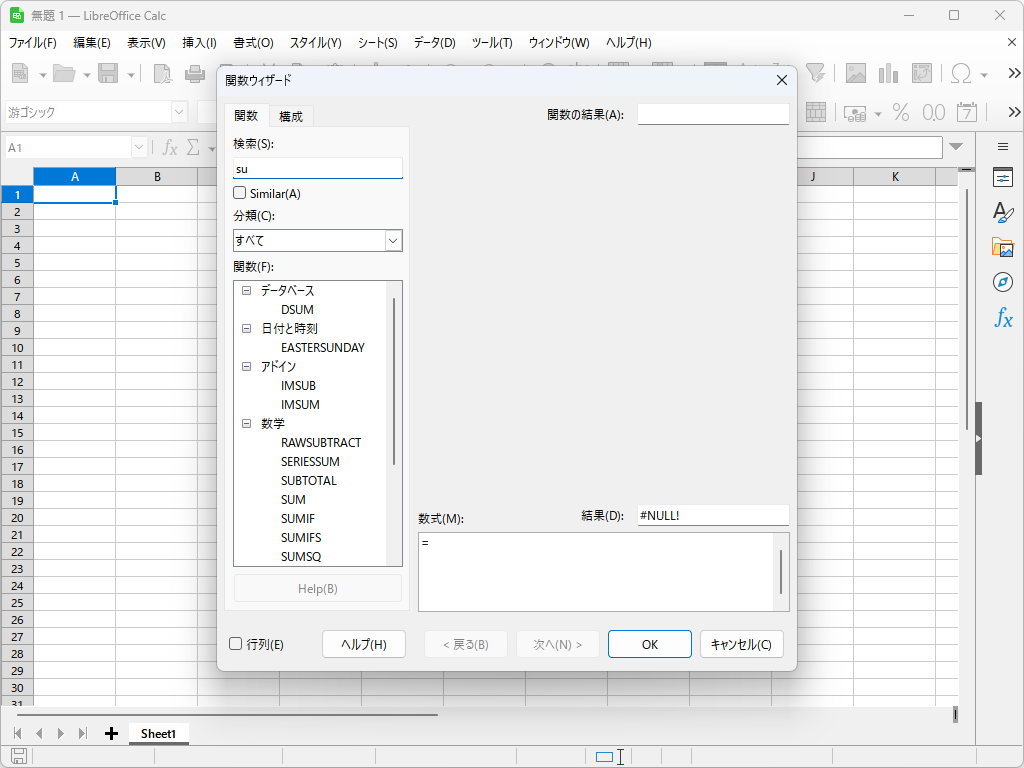This screenshot has height=768, width=1024.
Task: Apply percent number format
Action: pos(900,113)
